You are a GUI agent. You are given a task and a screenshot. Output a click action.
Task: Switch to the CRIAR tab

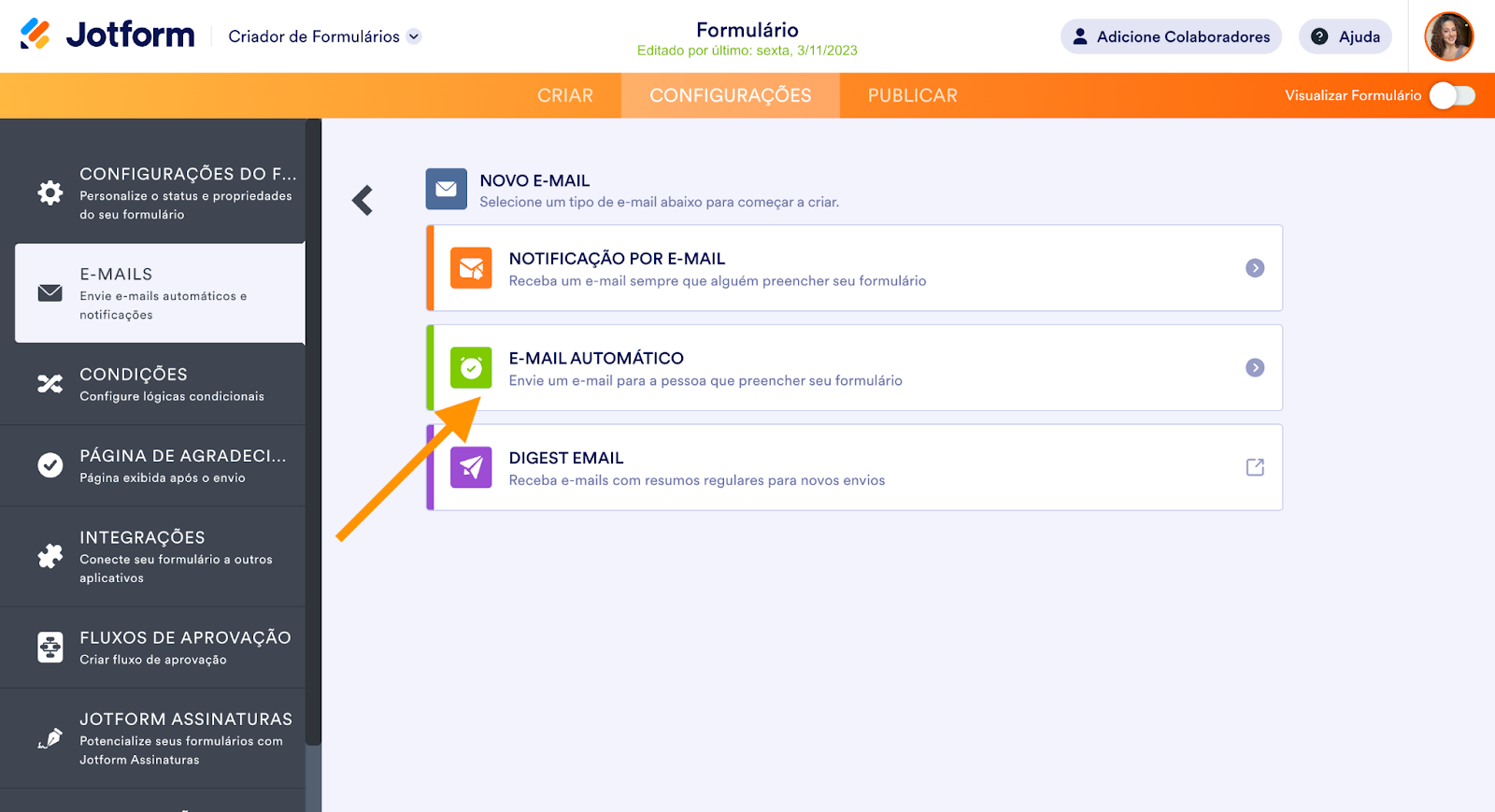click(565, 95)
